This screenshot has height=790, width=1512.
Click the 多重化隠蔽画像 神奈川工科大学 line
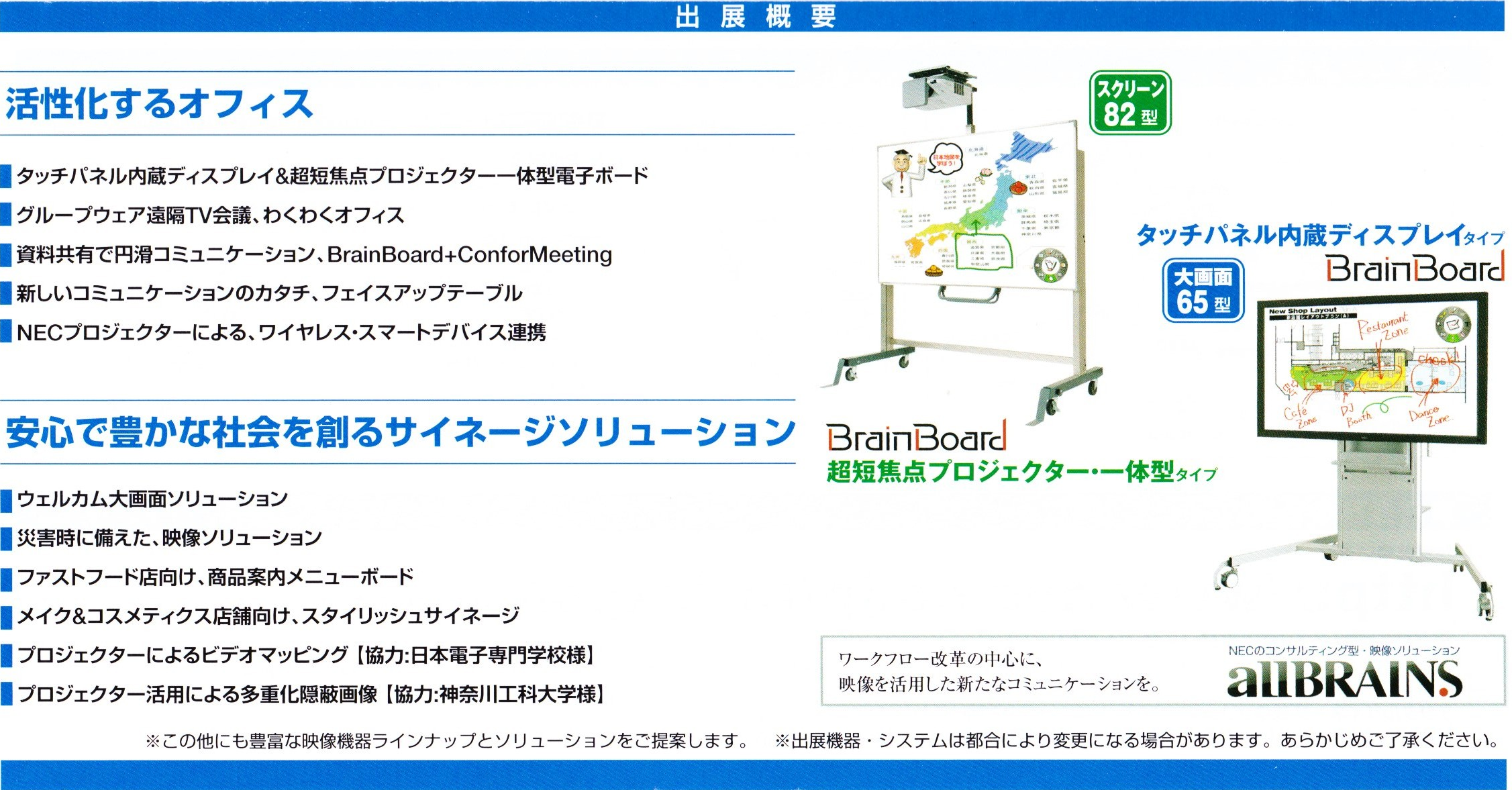pyautogui.click(x=311, y=693)
